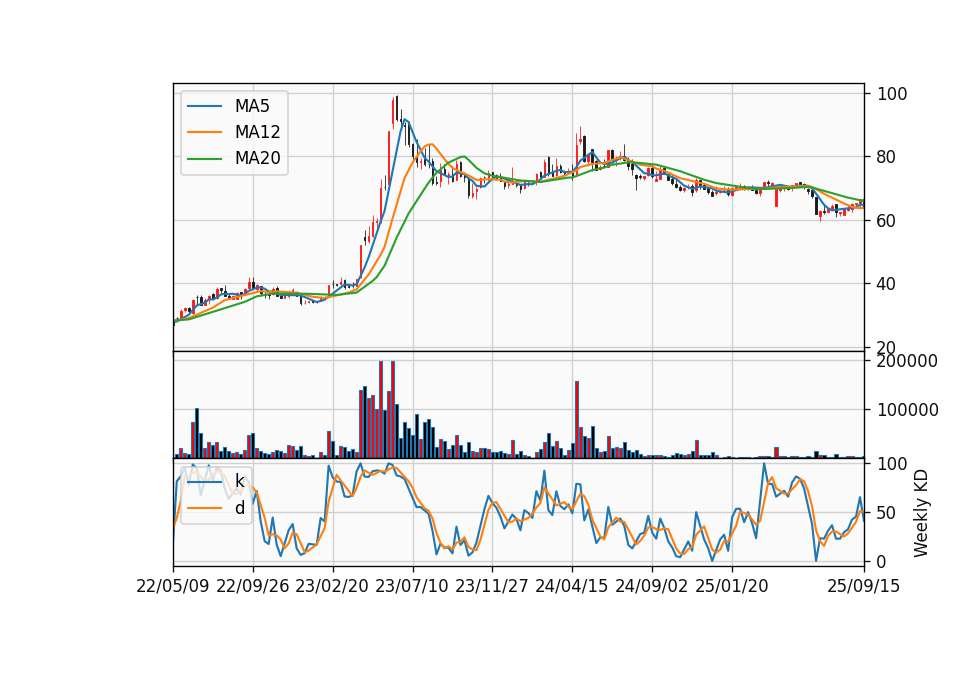This screenshot has width=960, height=690.
Task: Click the 80 price axis tick label
Action: (x=886, y=157)
